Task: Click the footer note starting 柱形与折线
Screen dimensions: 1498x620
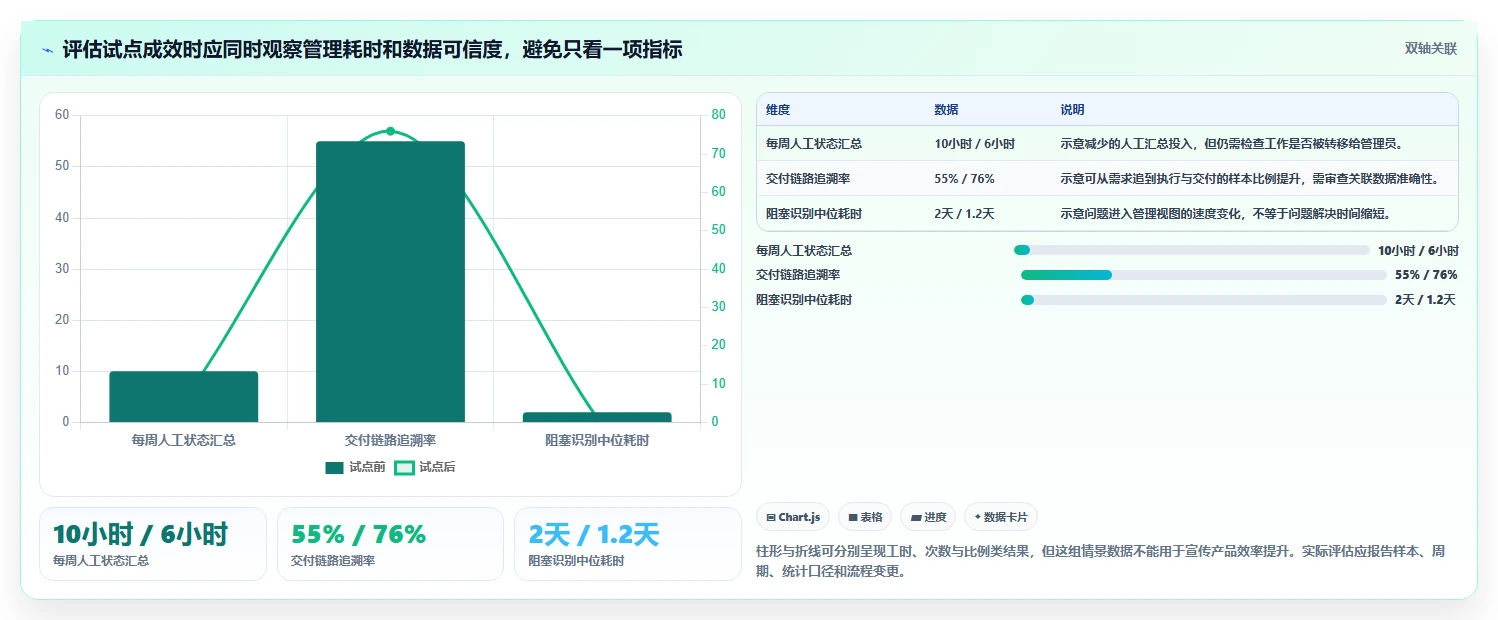Action: coord(1101,562)
